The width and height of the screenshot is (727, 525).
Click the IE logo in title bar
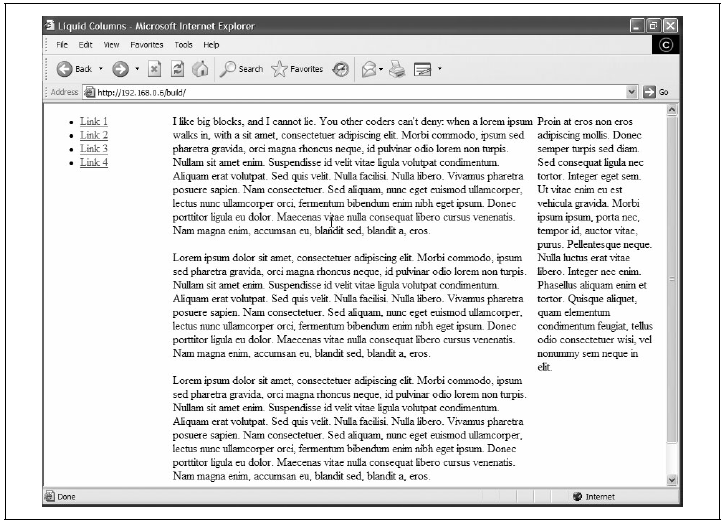tap(50, 26)
